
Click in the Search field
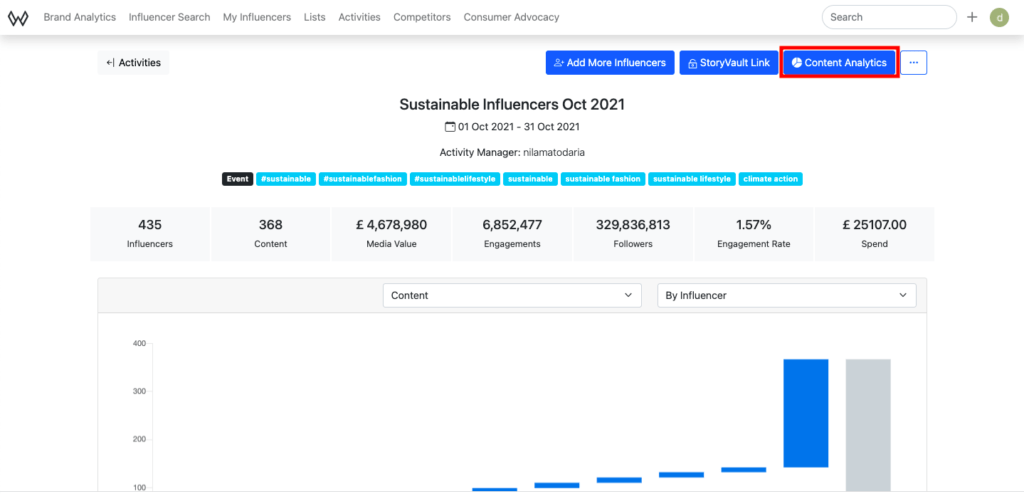click(x=889, y=18)
